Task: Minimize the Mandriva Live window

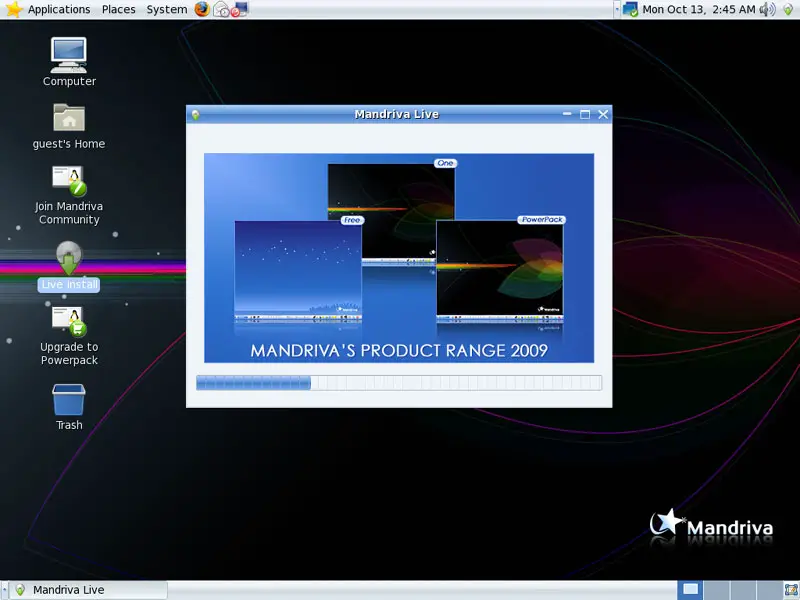Action: [x=567, y=114]
